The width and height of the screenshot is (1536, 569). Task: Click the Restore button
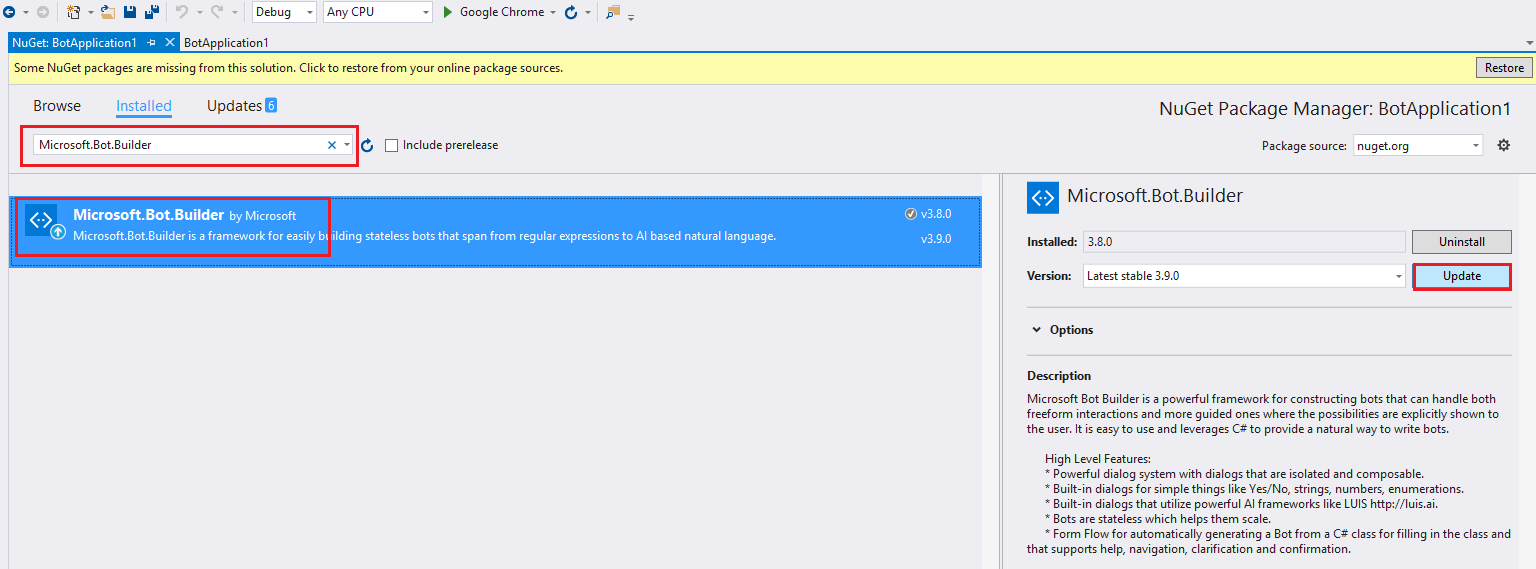point(1504,68)
